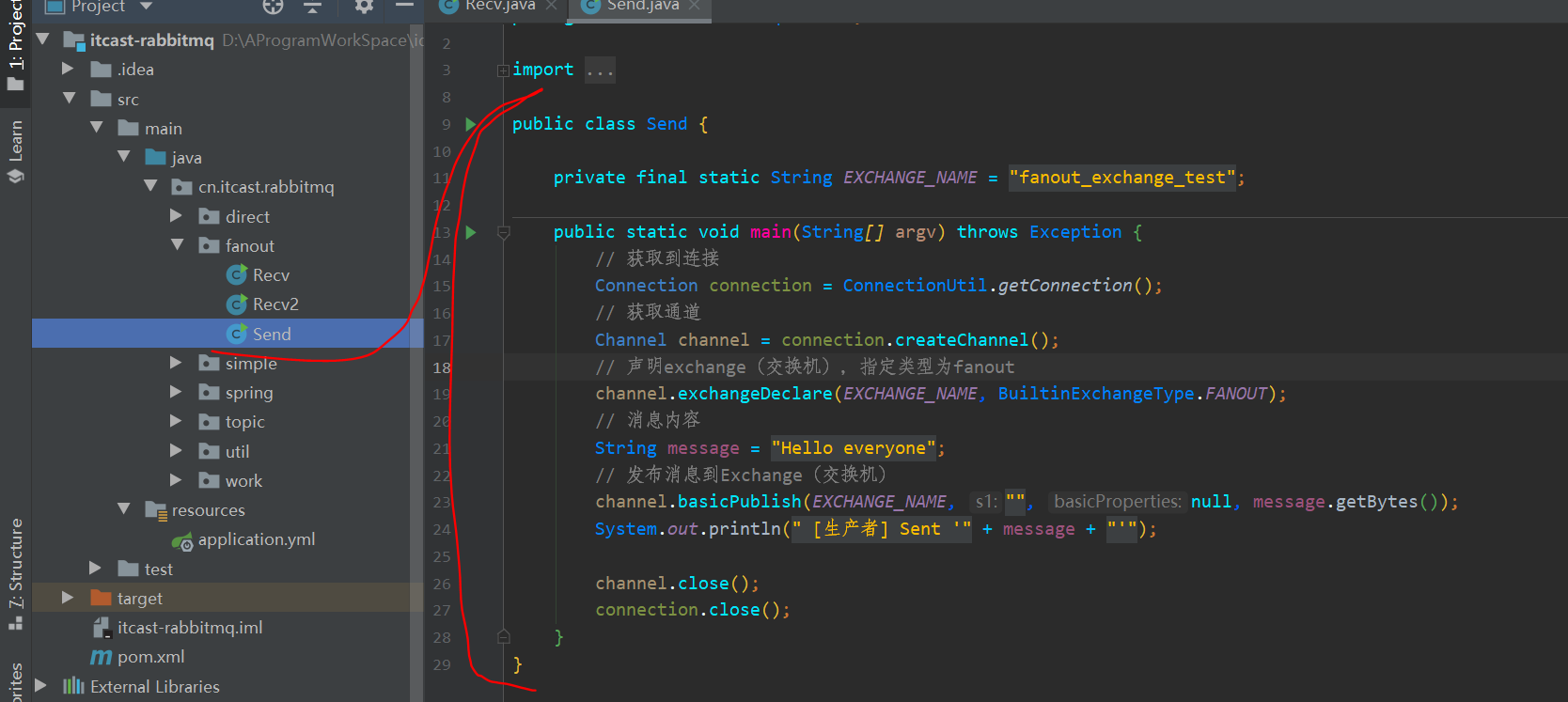Select the .idea folder label
This screenshot has height=702, width=1568.
point(135,70)
